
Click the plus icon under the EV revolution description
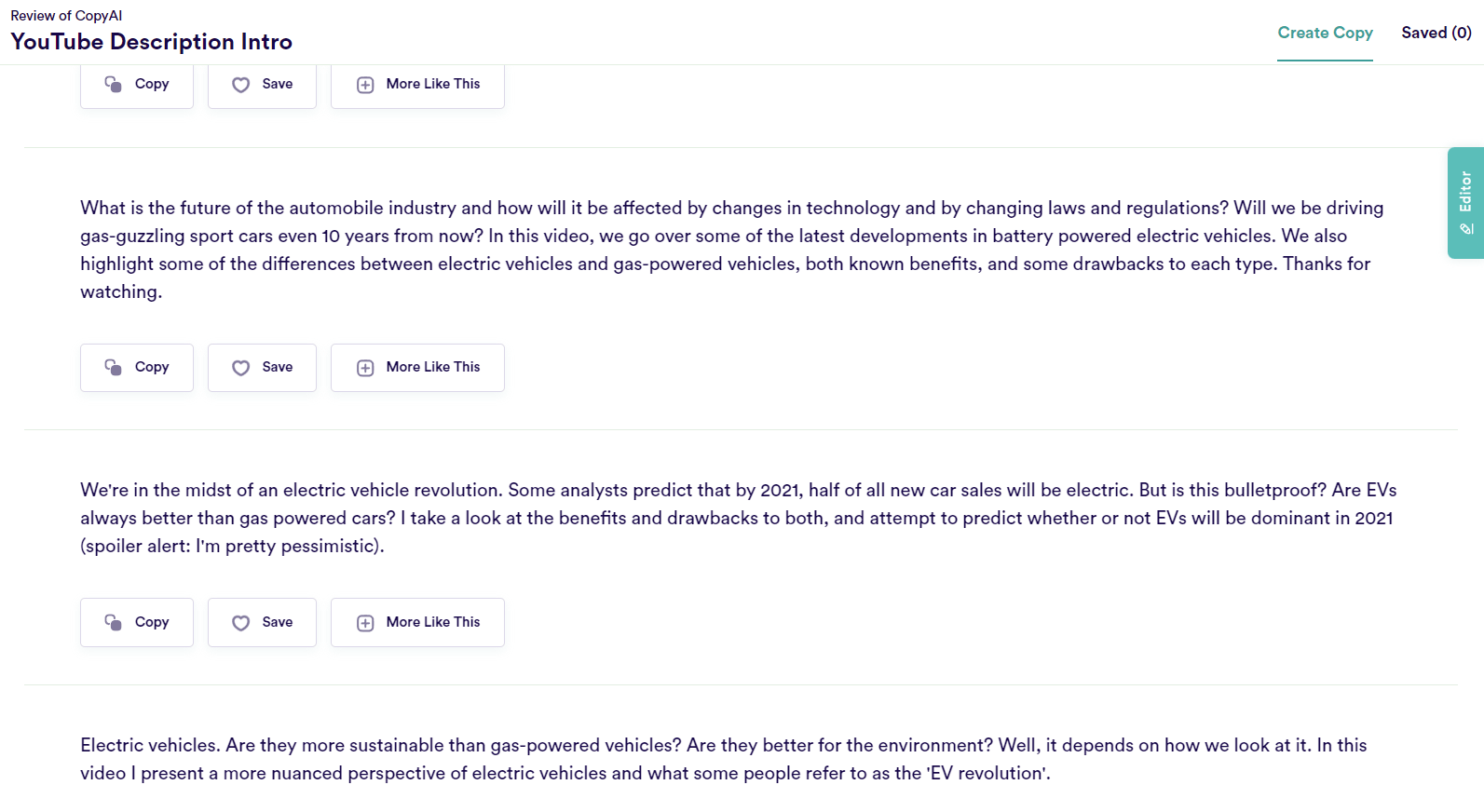click(x=365, y=623)
